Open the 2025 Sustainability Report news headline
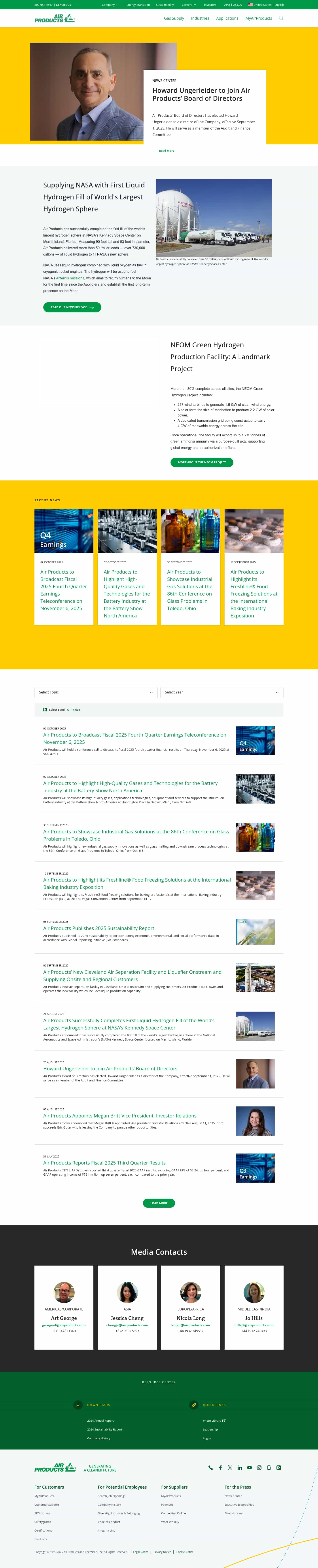This screenshot has width=318, height=1568. 98,928
